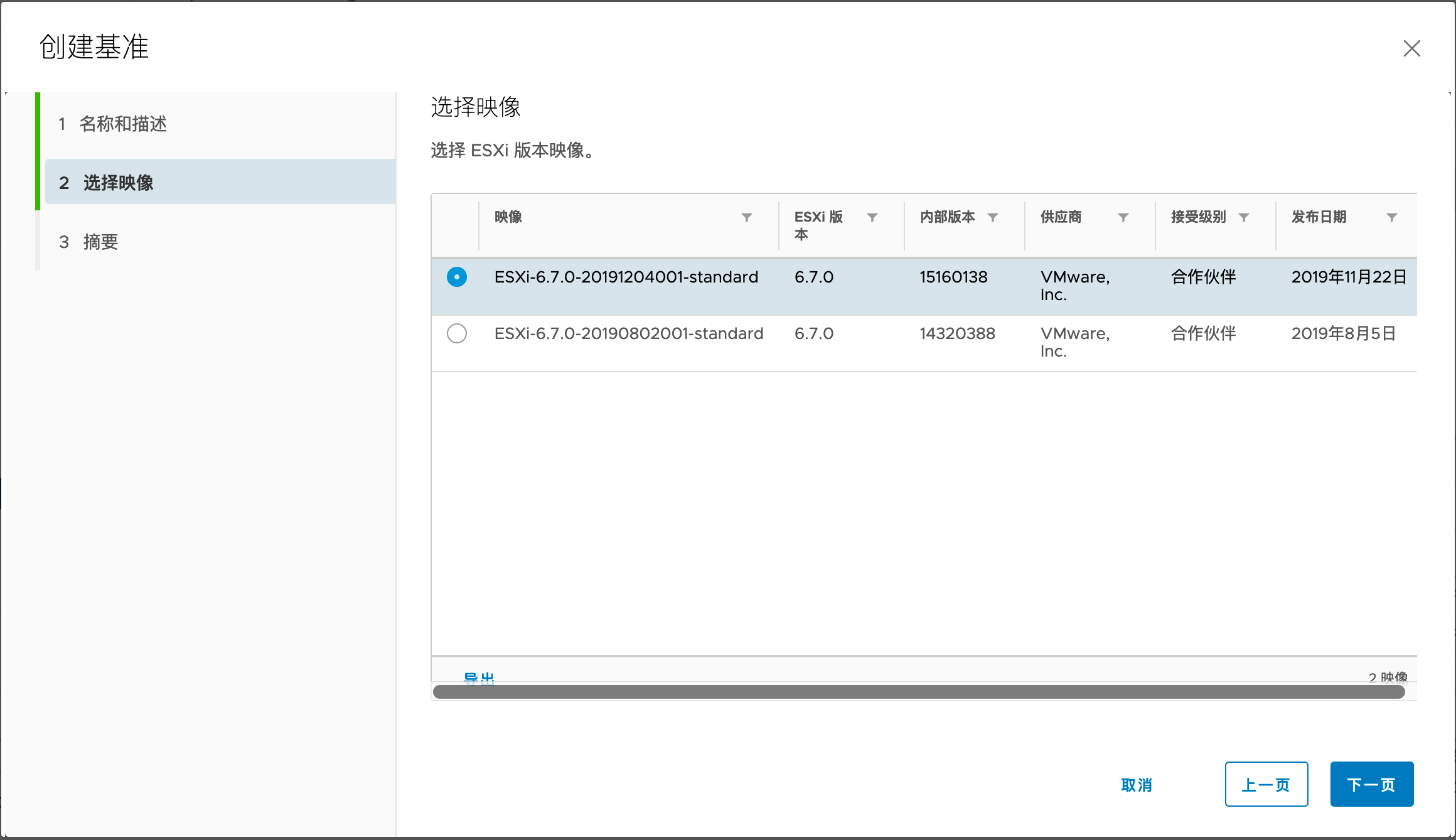Open filter for 映像 column

point(746,217)
